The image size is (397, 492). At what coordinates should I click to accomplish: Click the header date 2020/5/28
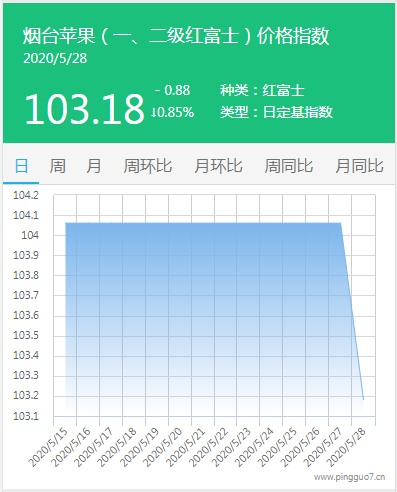[x=55, y=58]
